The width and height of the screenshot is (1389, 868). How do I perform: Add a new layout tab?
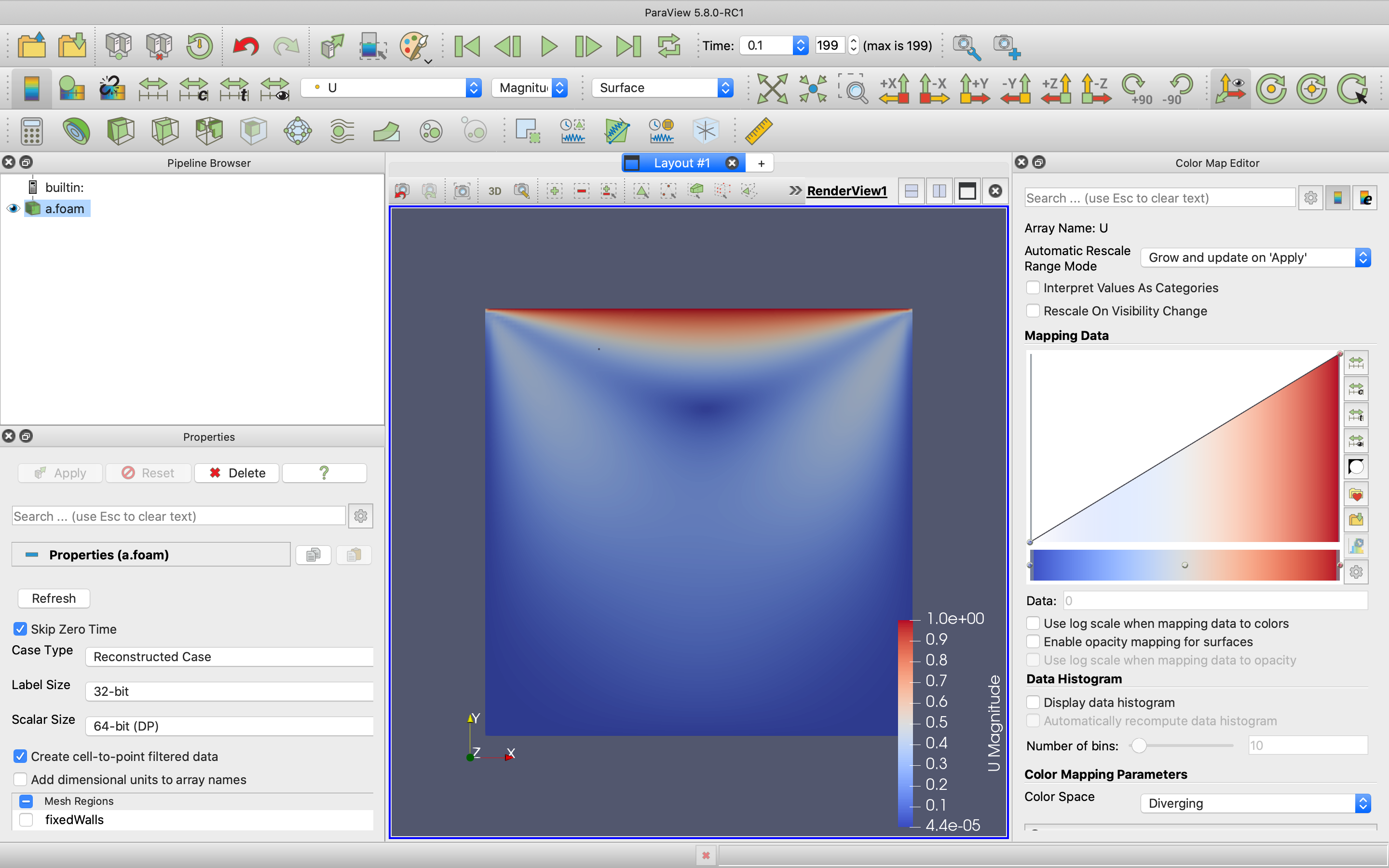coord(761,163)
